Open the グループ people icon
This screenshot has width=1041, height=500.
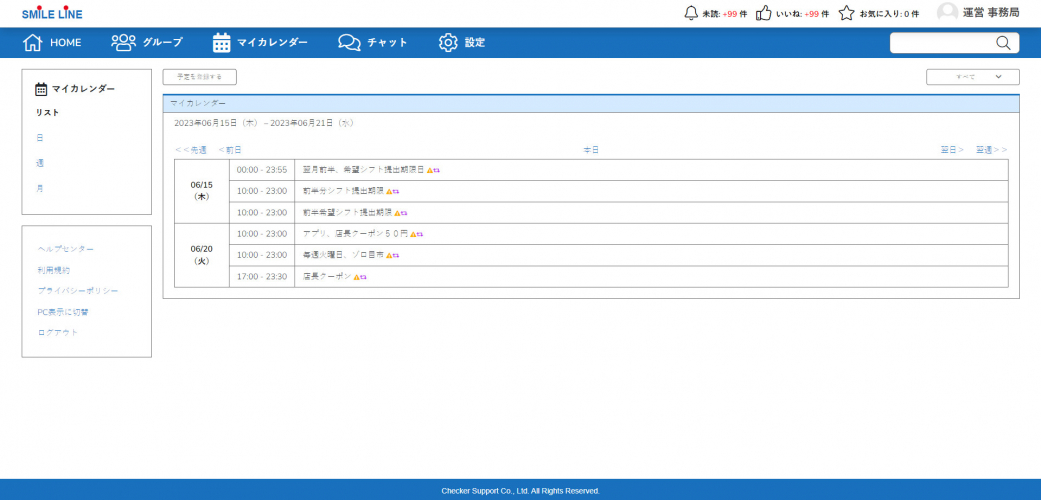[x=123, y=42]
